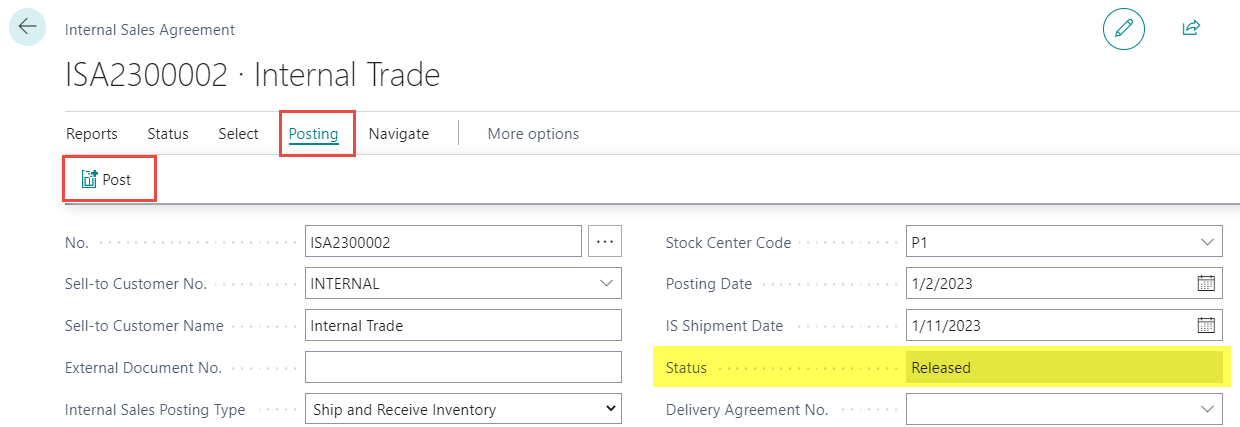Viewport: 1240px width, 427px height.
Task: Click the share icon
Action: coord(1190,29)
